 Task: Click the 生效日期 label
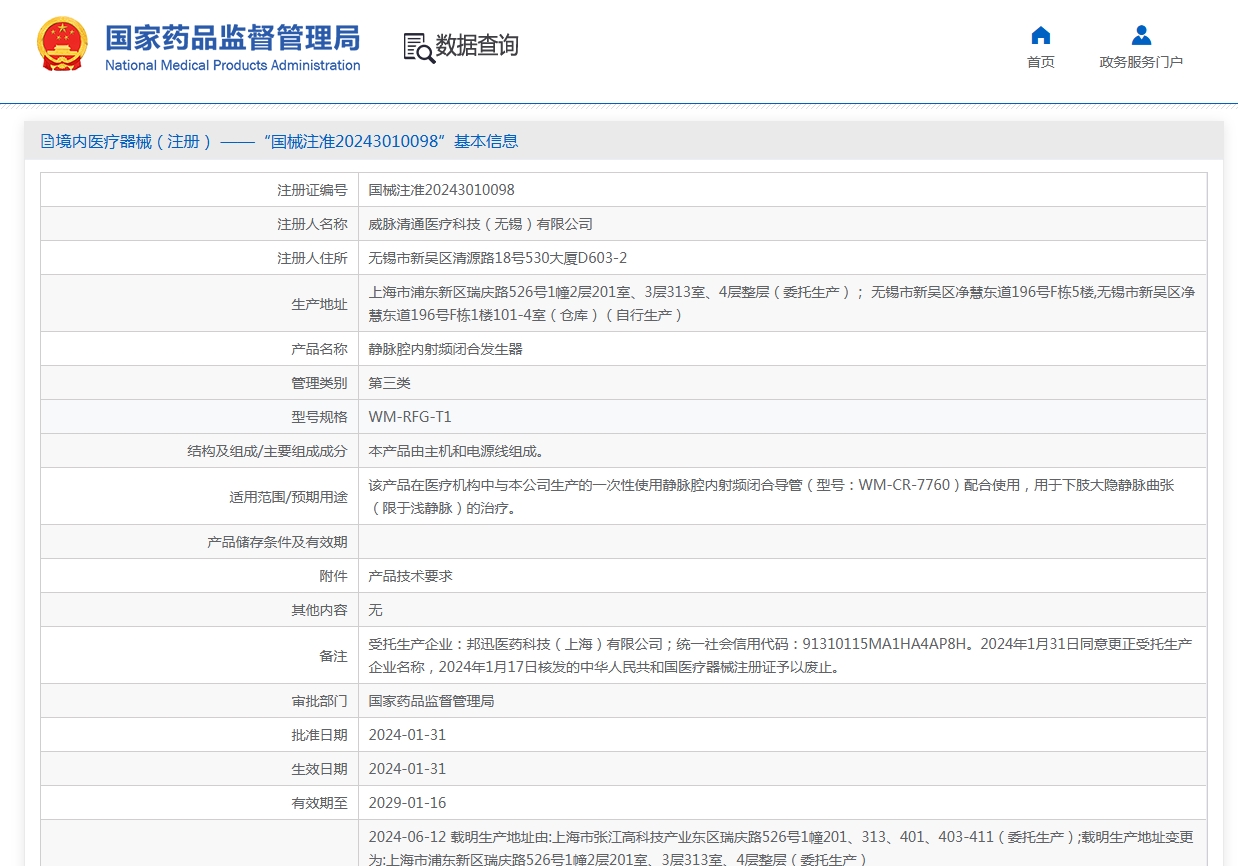(x=320, y=769)
